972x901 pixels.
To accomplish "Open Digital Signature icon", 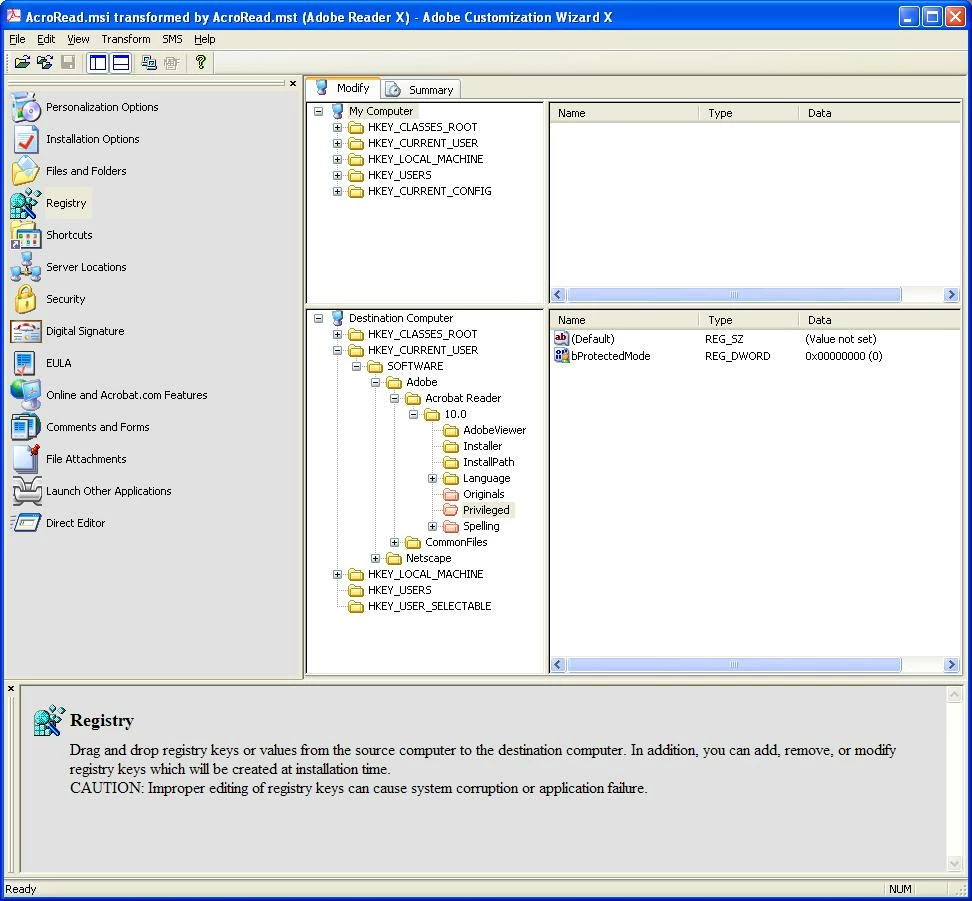I will pyautogui.click(x=25, y=331).
